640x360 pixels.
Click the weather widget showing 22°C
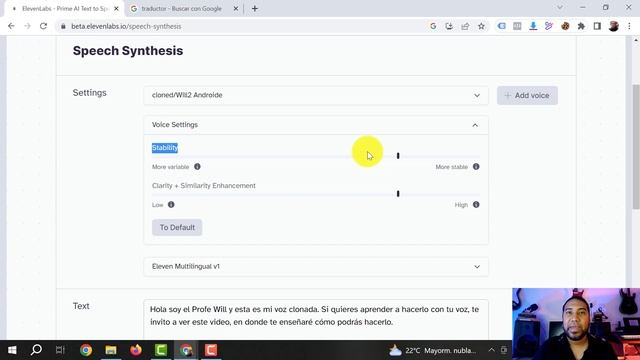[433, 350]
